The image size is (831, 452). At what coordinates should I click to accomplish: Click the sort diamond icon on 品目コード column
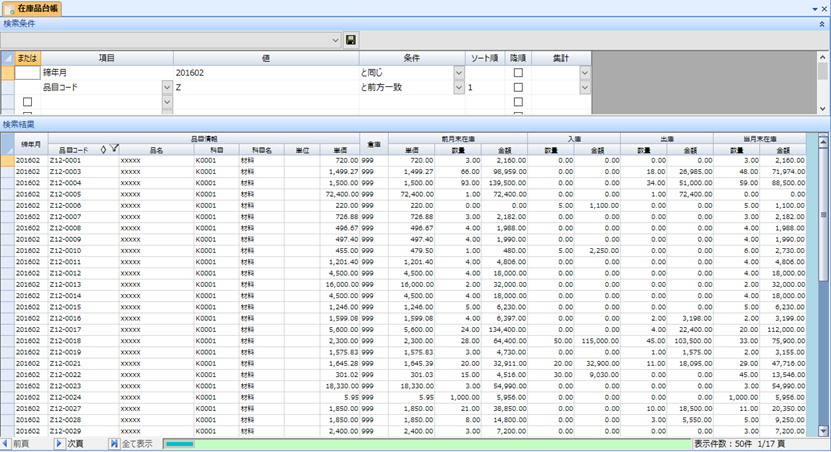[103, 150]
